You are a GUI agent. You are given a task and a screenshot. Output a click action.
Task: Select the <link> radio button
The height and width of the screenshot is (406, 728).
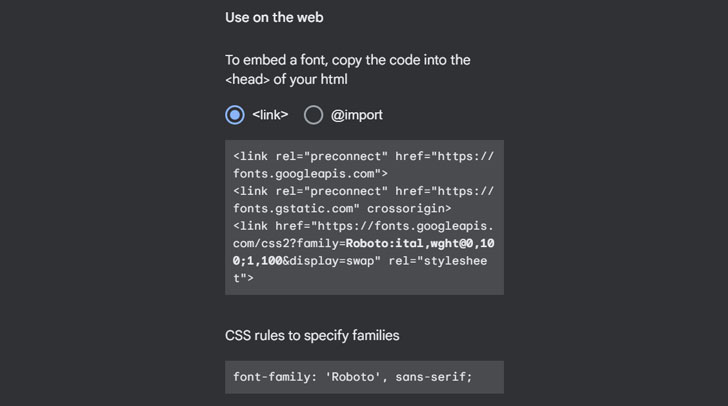[235, 115]
